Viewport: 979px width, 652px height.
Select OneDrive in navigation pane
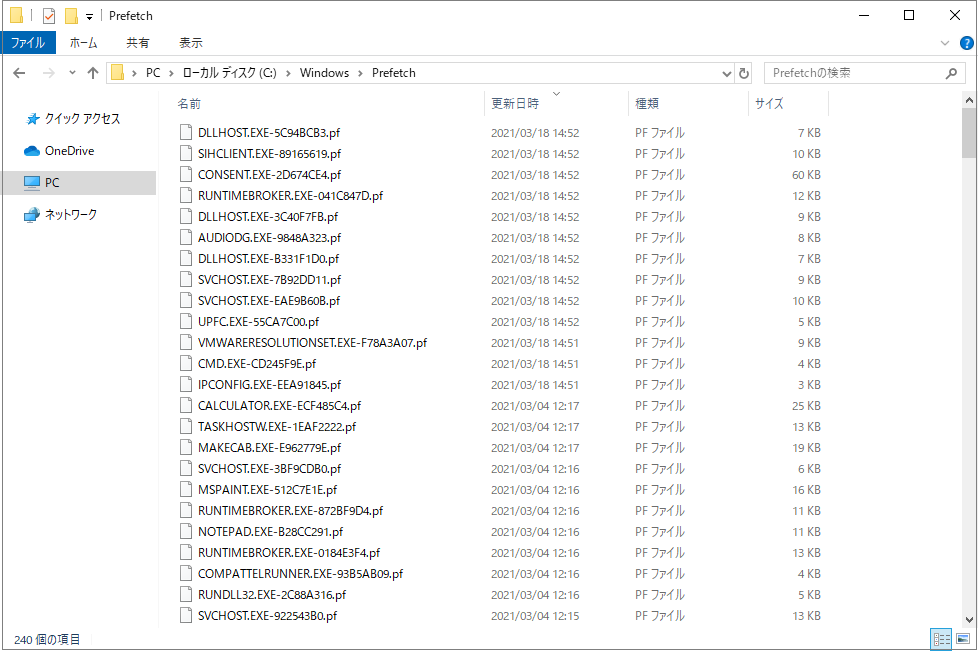click(x=69, y=151)
